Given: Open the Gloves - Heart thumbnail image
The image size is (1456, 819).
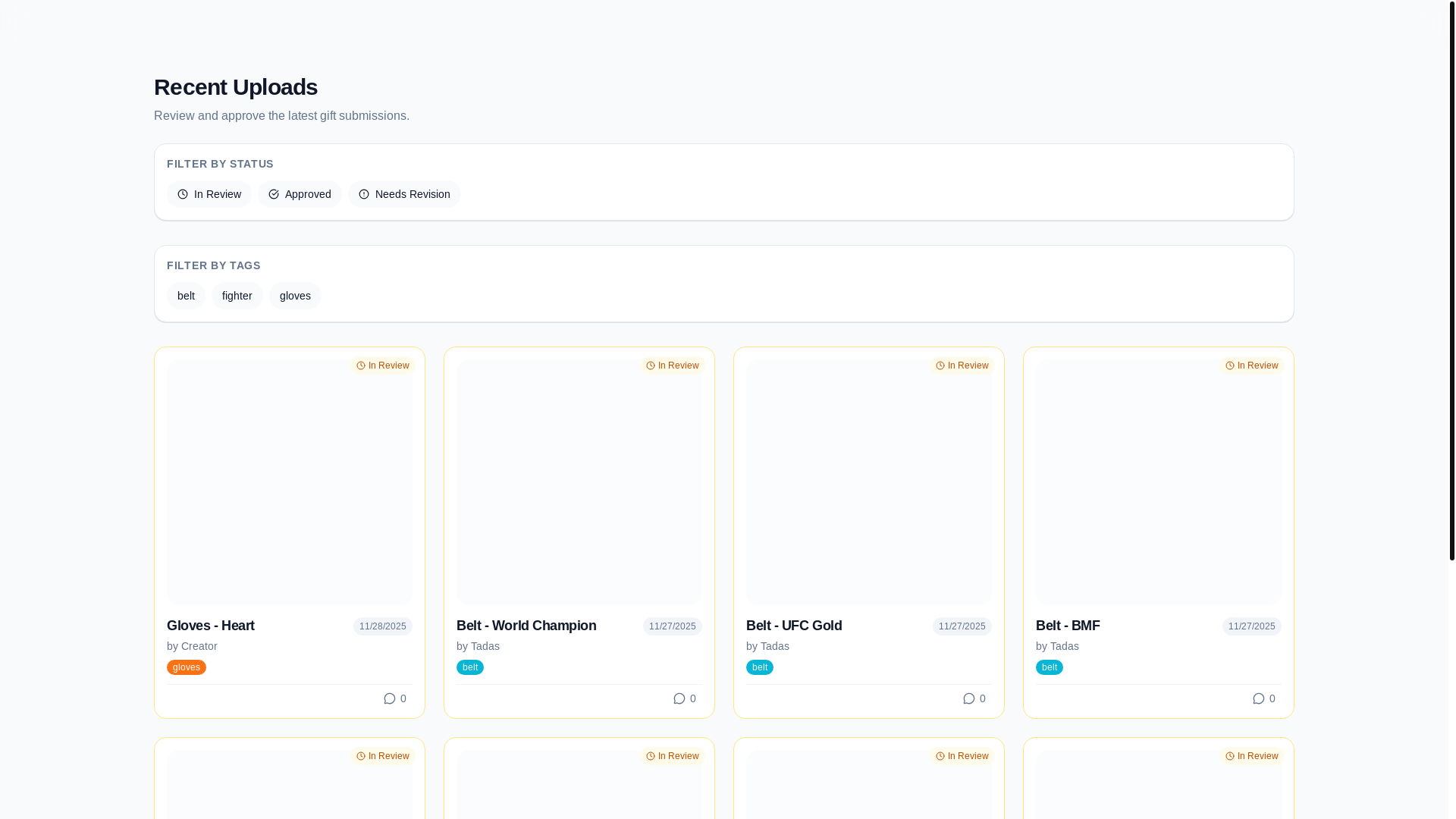Looking at the screenshot, I should (x=290, y=482).
